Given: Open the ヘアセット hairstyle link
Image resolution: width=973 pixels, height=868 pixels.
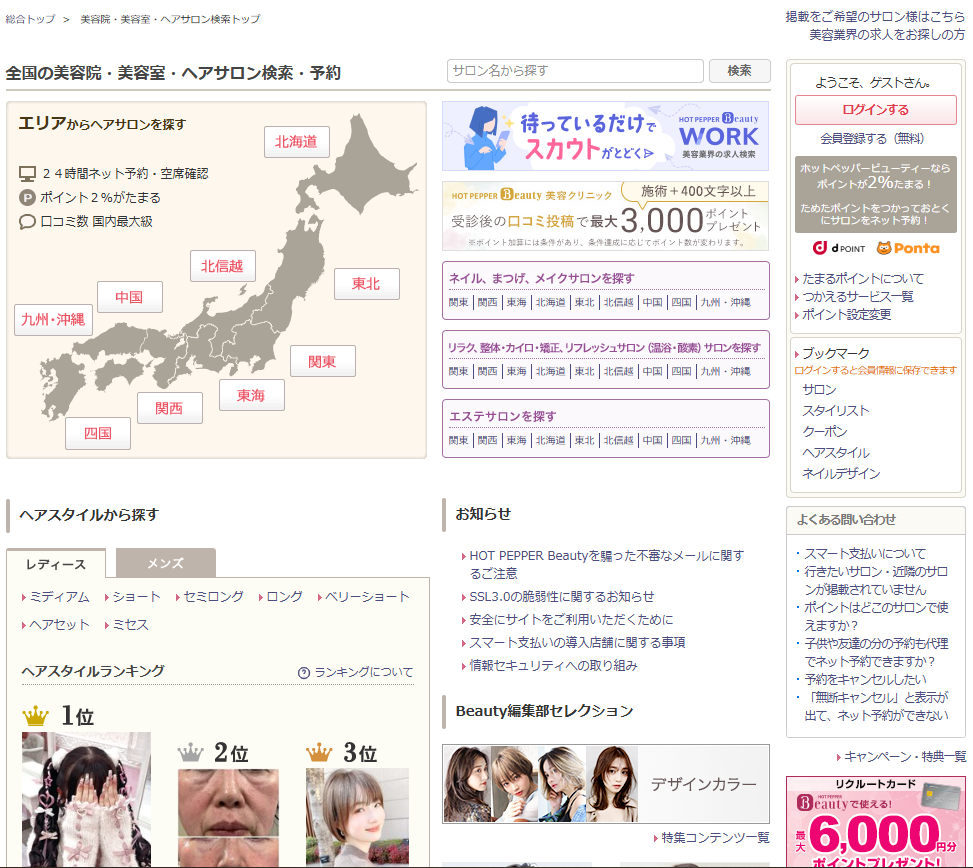Looking at the screenshot, I should click(59, 625).
